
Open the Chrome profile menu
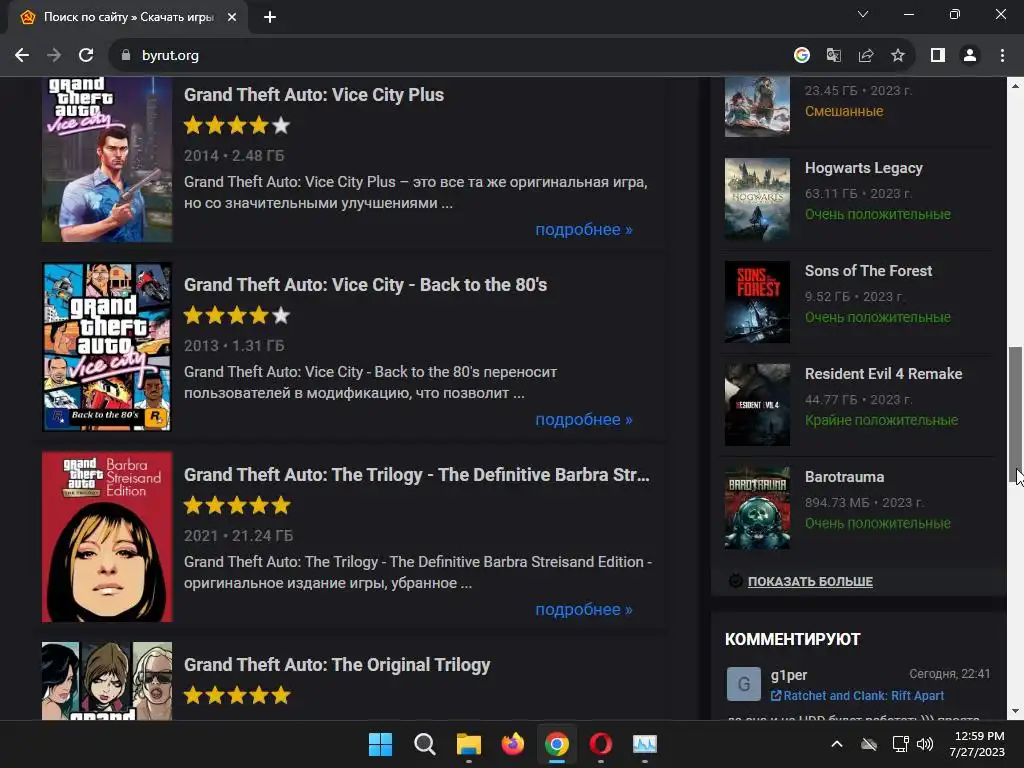[x=970, y=56]
